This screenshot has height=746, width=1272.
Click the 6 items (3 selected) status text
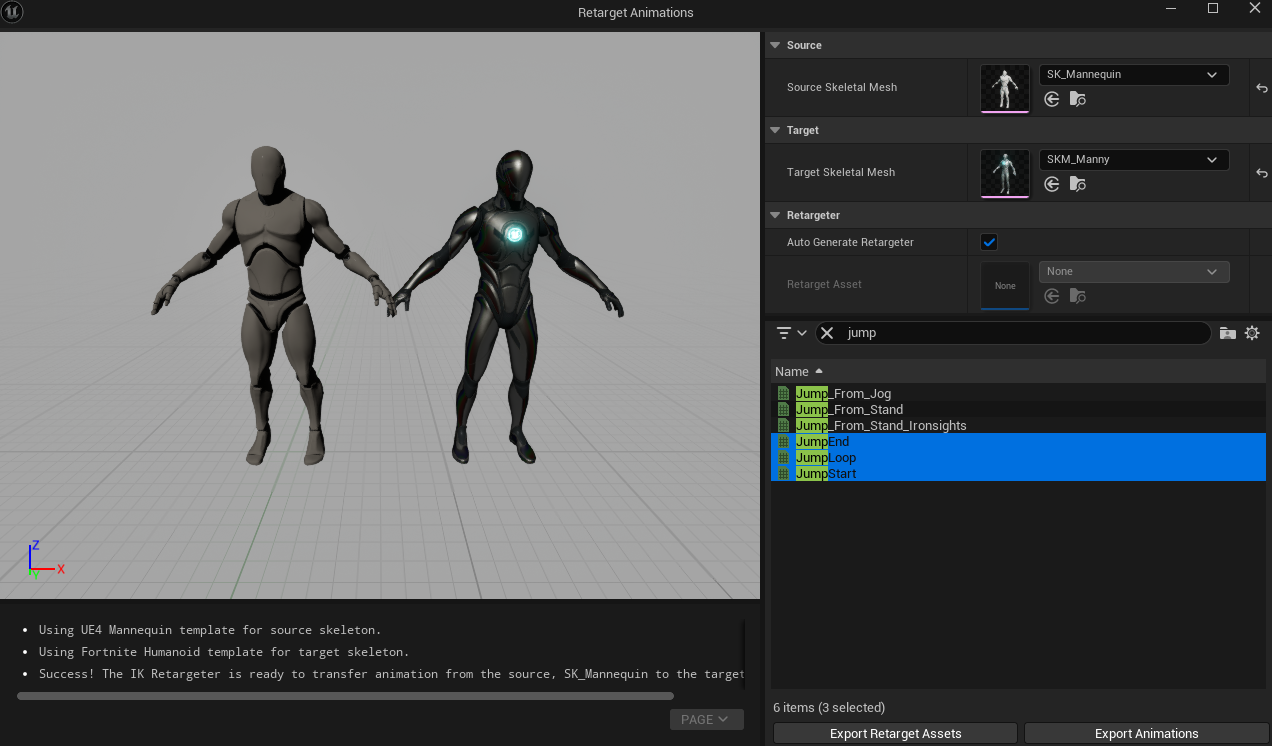[x=829, y=708]
